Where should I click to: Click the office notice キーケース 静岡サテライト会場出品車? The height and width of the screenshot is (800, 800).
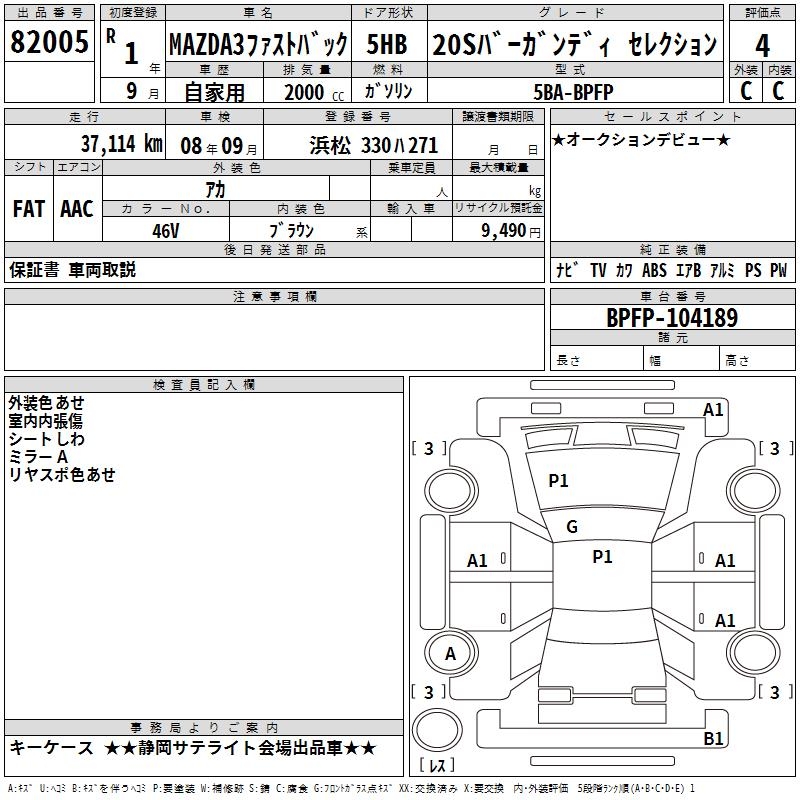pos(193,748)
